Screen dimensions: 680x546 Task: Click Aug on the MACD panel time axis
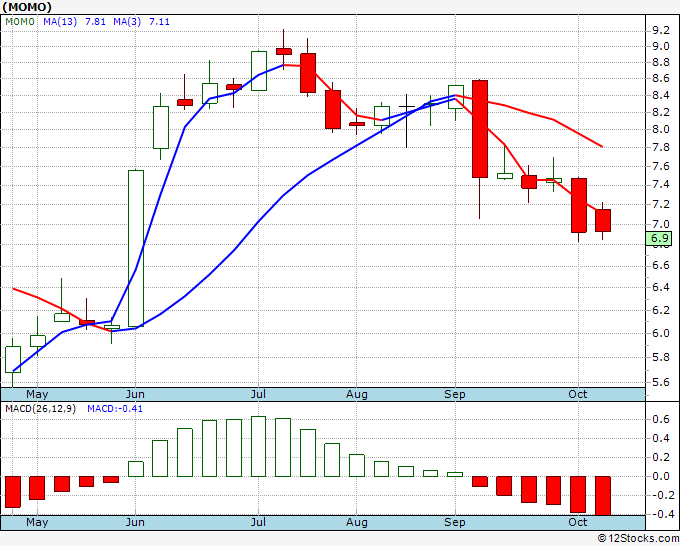356,523
